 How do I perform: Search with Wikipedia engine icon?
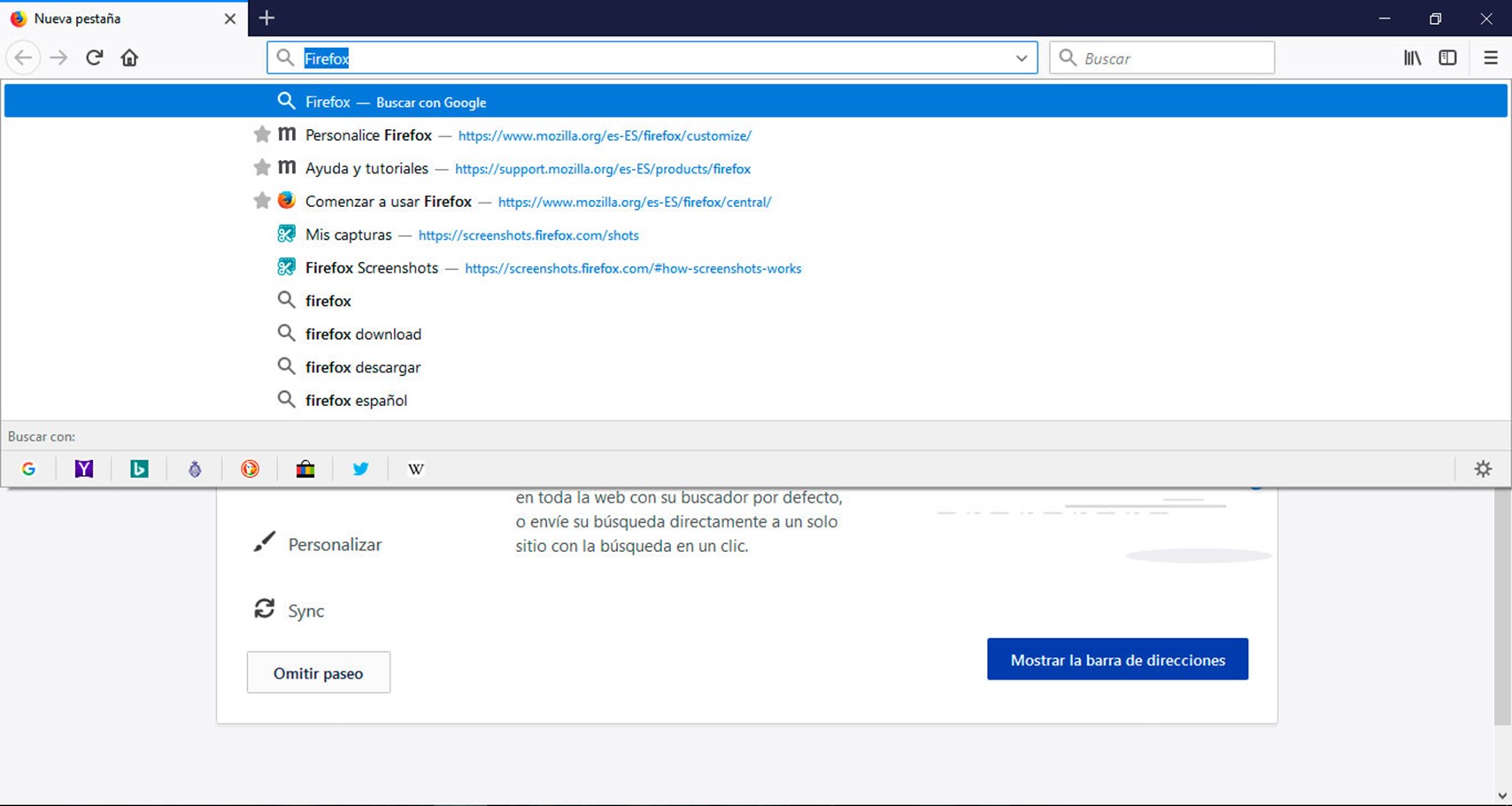point(415,469)
